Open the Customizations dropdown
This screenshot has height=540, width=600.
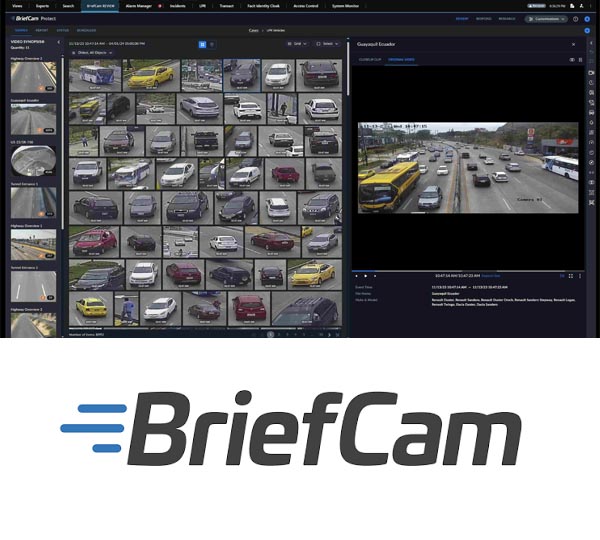coord(546,19)
